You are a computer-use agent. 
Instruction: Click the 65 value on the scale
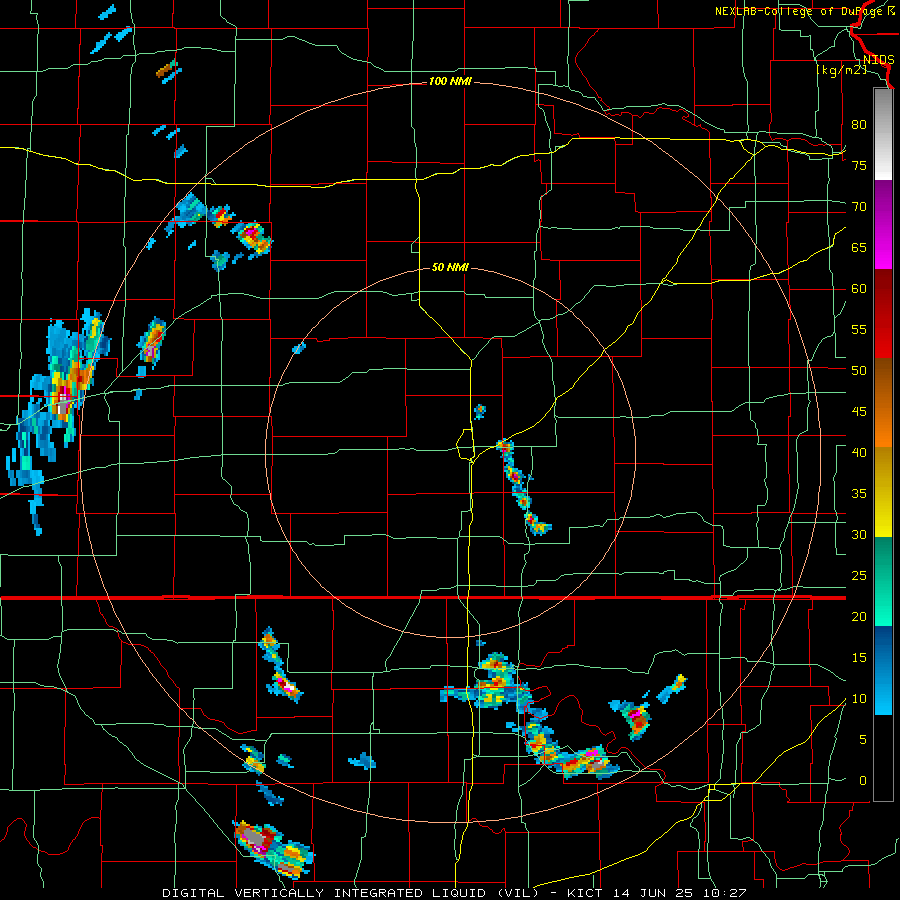pos(859,247)
